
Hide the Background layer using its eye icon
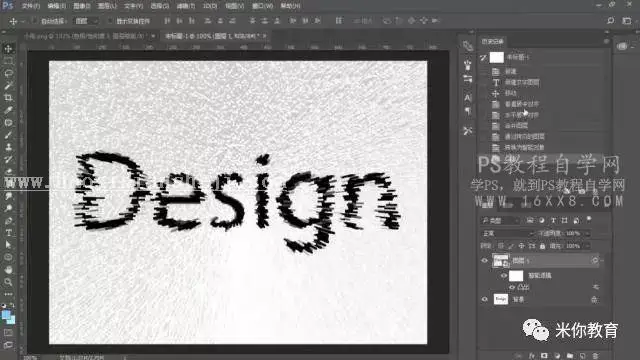coord(484,299)
